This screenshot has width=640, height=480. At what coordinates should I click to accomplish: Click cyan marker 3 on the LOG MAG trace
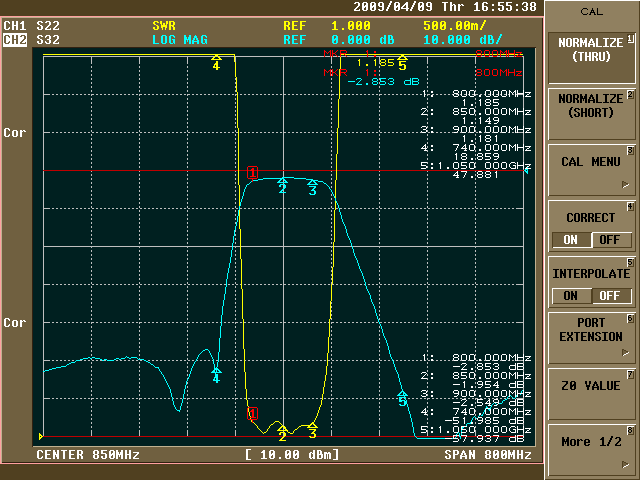[x=312, y=187]
